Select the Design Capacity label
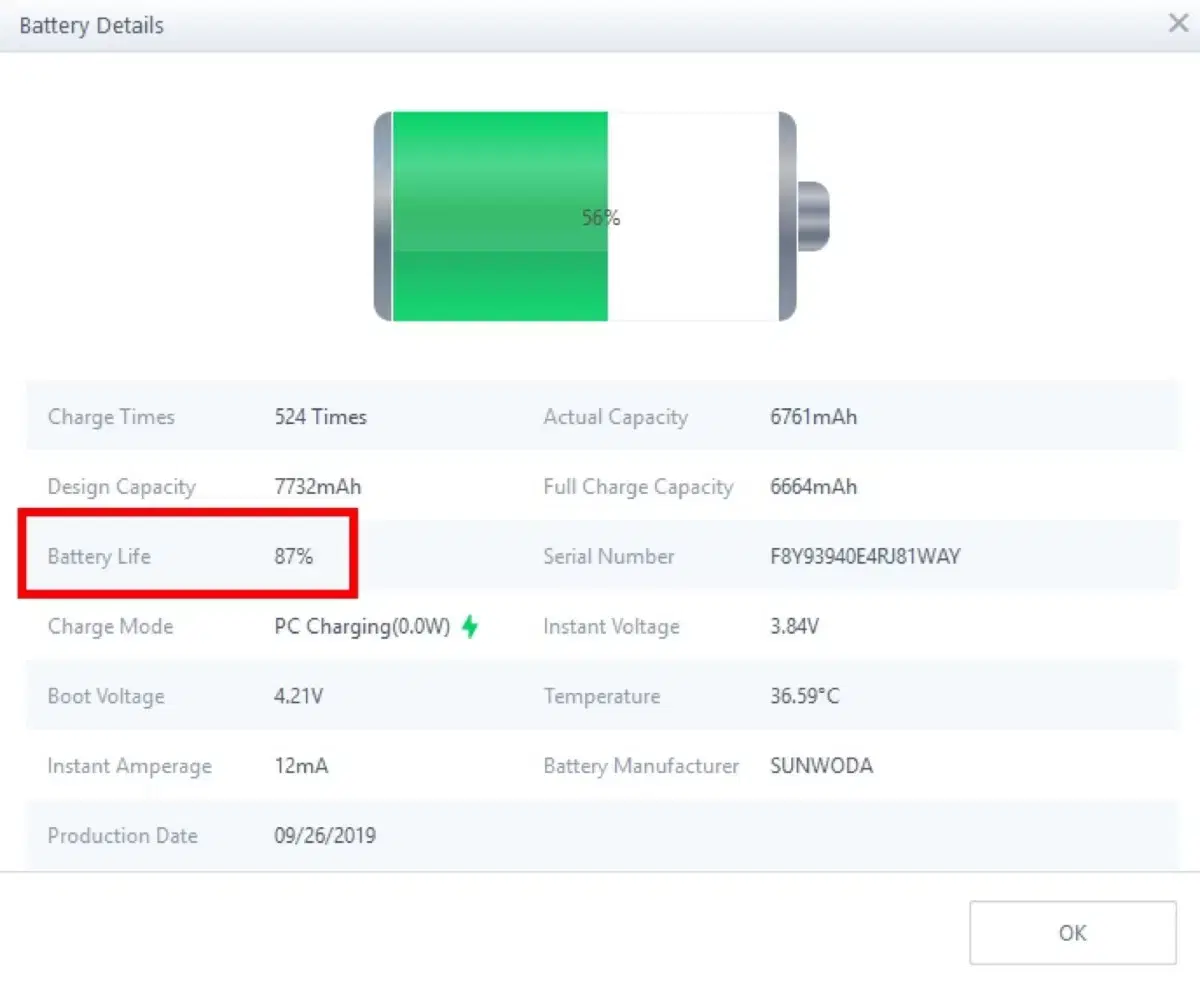The width and height of the screenshot is (1200, 986). coord(121,487)
